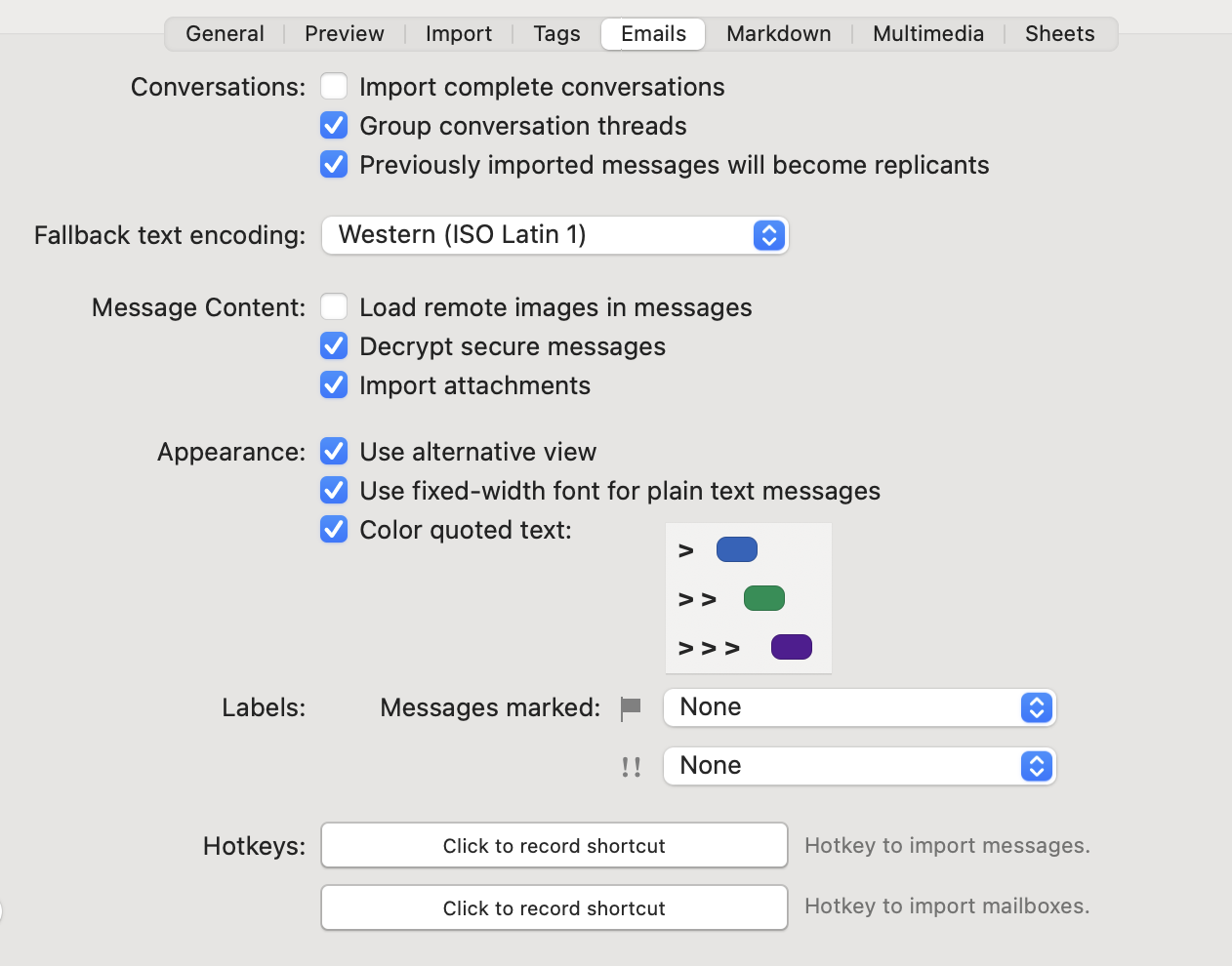The width and height of the screenshot is (1232, 966).
Task: Select the Sheets tab
Action: pyautogui.click(x=1059, y=34)
